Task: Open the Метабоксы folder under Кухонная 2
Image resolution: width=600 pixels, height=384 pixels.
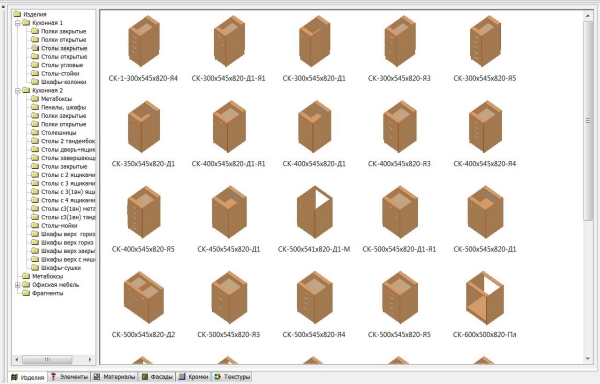Action: tap(52, 99)
